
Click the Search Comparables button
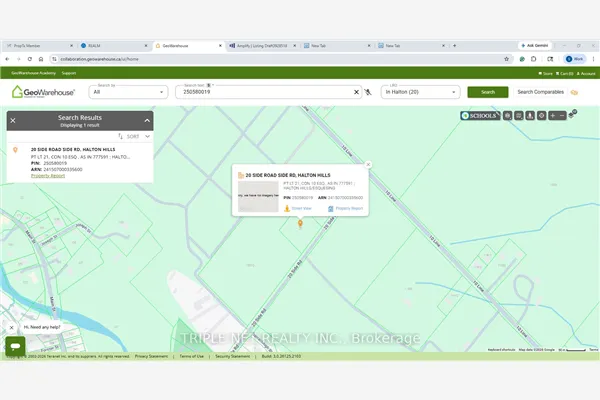(x=540, y=92)
